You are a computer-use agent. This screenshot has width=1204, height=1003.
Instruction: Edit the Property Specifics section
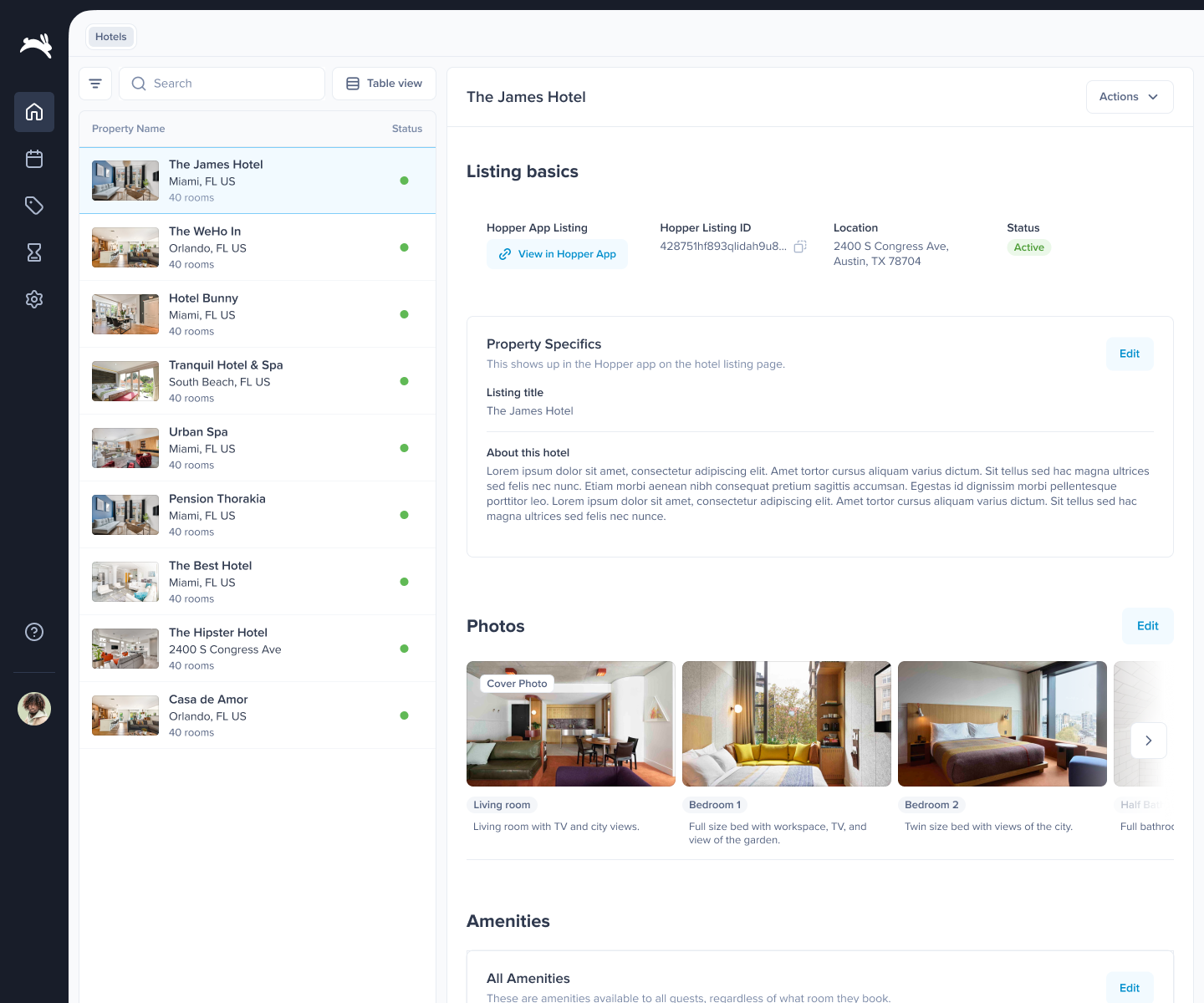pos(1130,354)
